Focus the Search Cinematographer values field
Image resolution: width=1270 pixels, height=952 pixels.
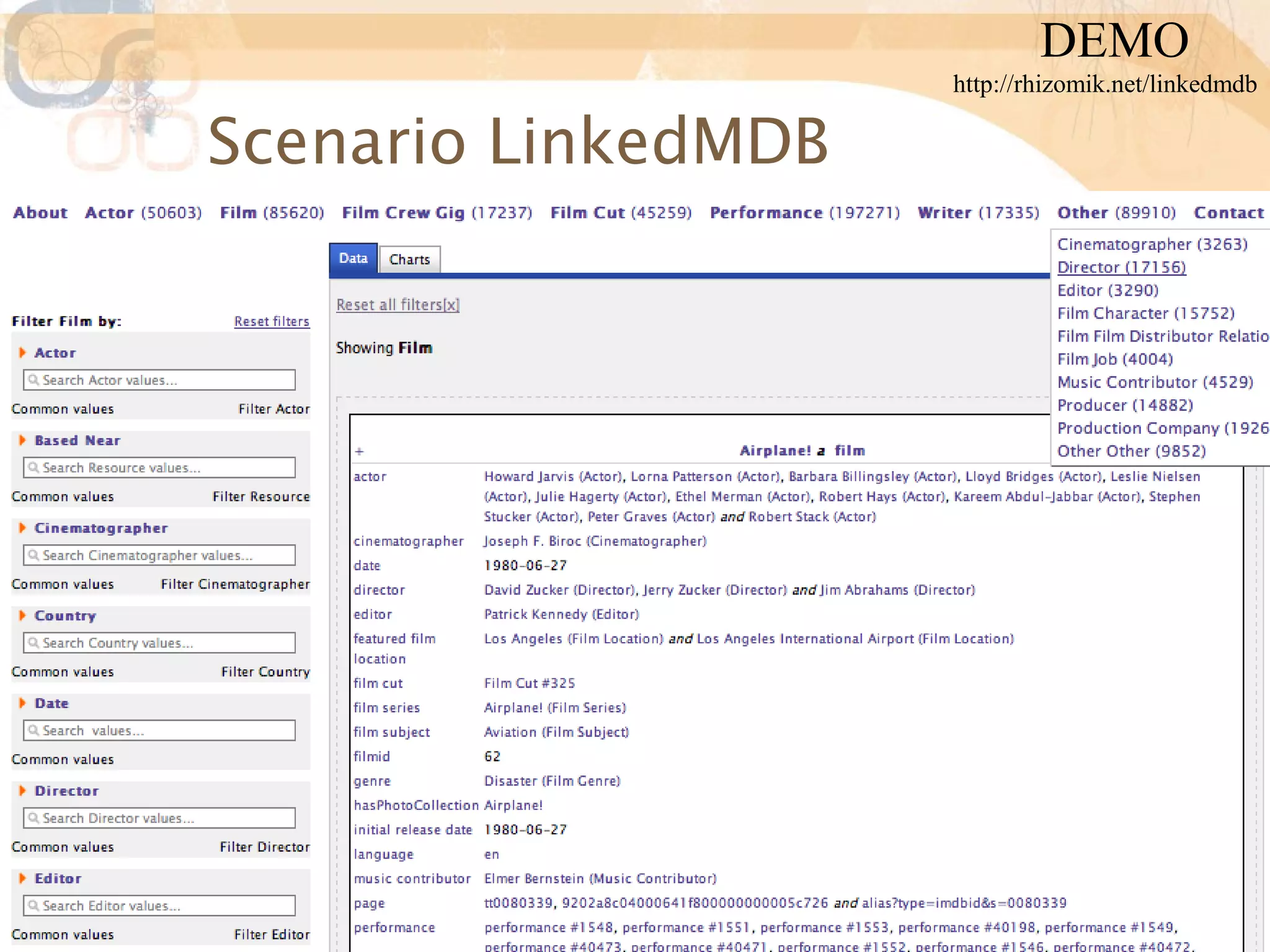[x=159, y=555]
